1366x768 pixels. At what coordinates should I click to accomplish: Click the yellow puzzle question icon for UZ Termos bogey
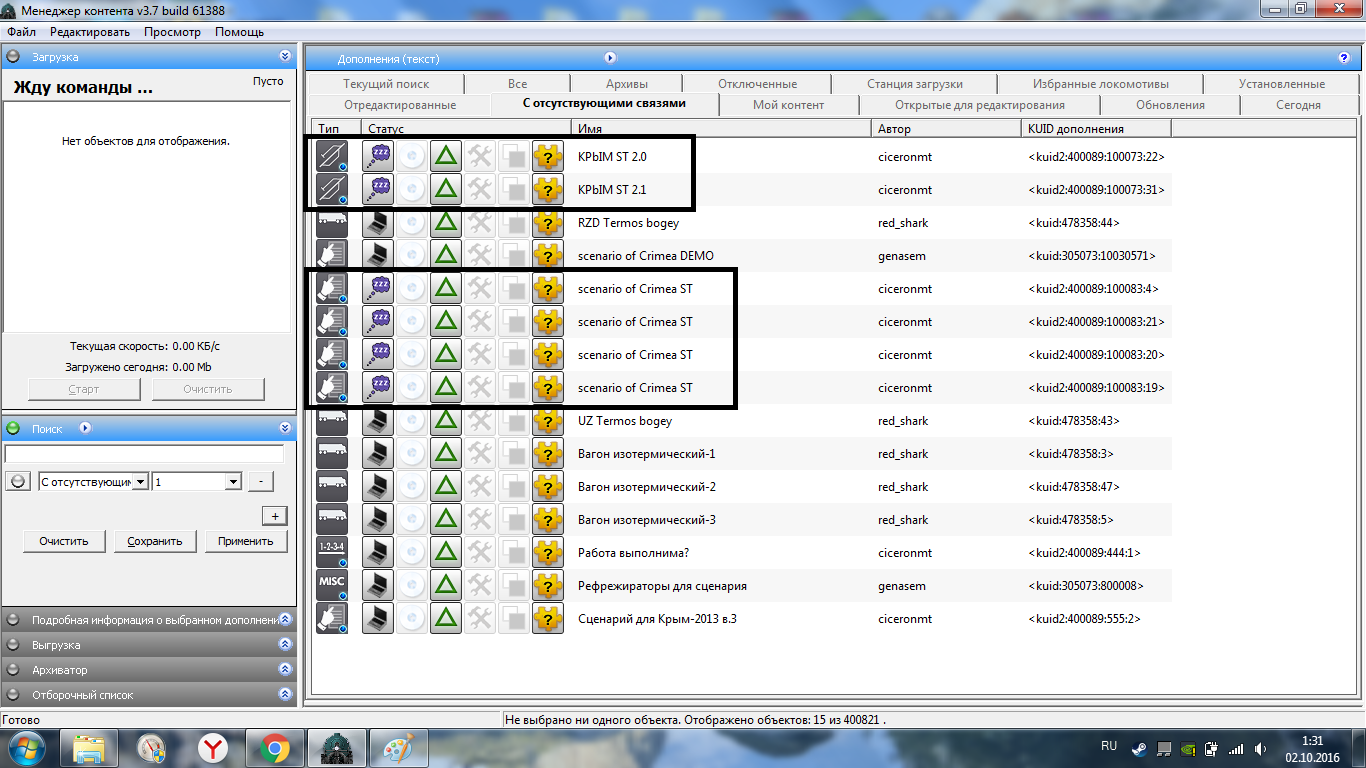click(548, 421)
